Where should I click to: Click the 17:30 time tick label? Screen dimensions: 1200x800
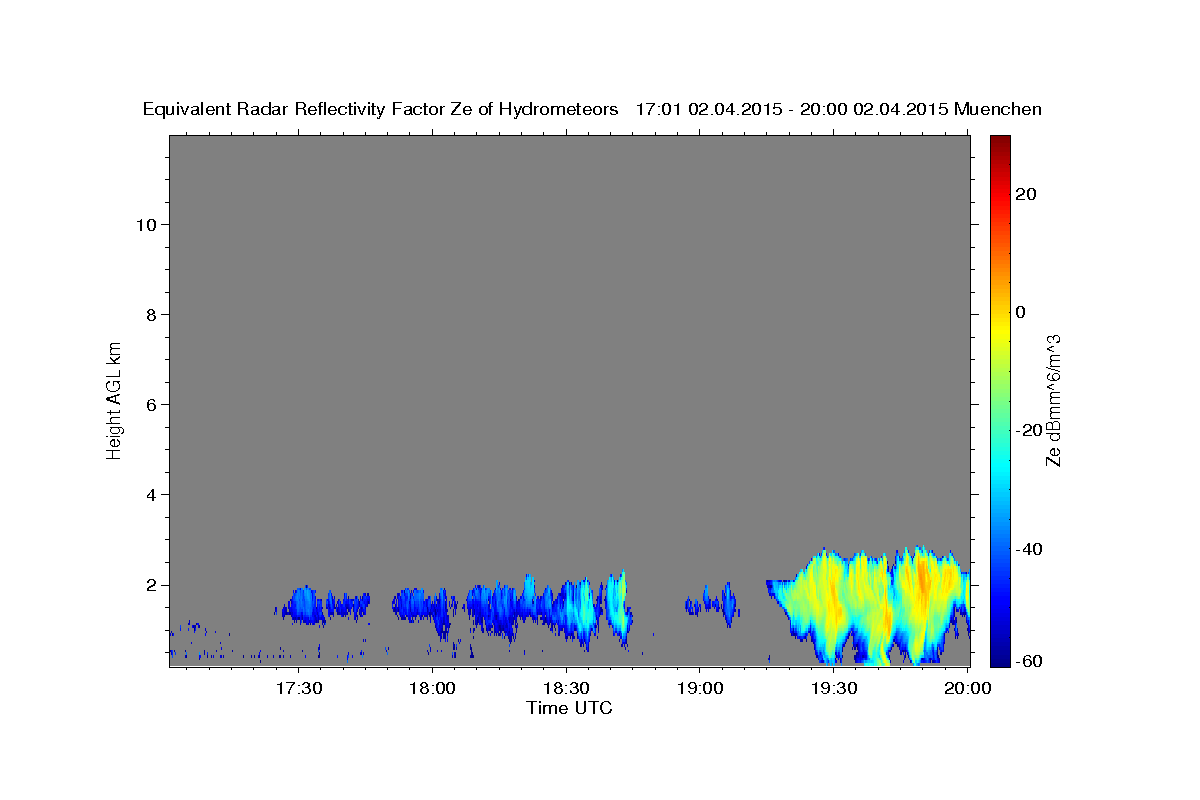click(x=299, y=688)
